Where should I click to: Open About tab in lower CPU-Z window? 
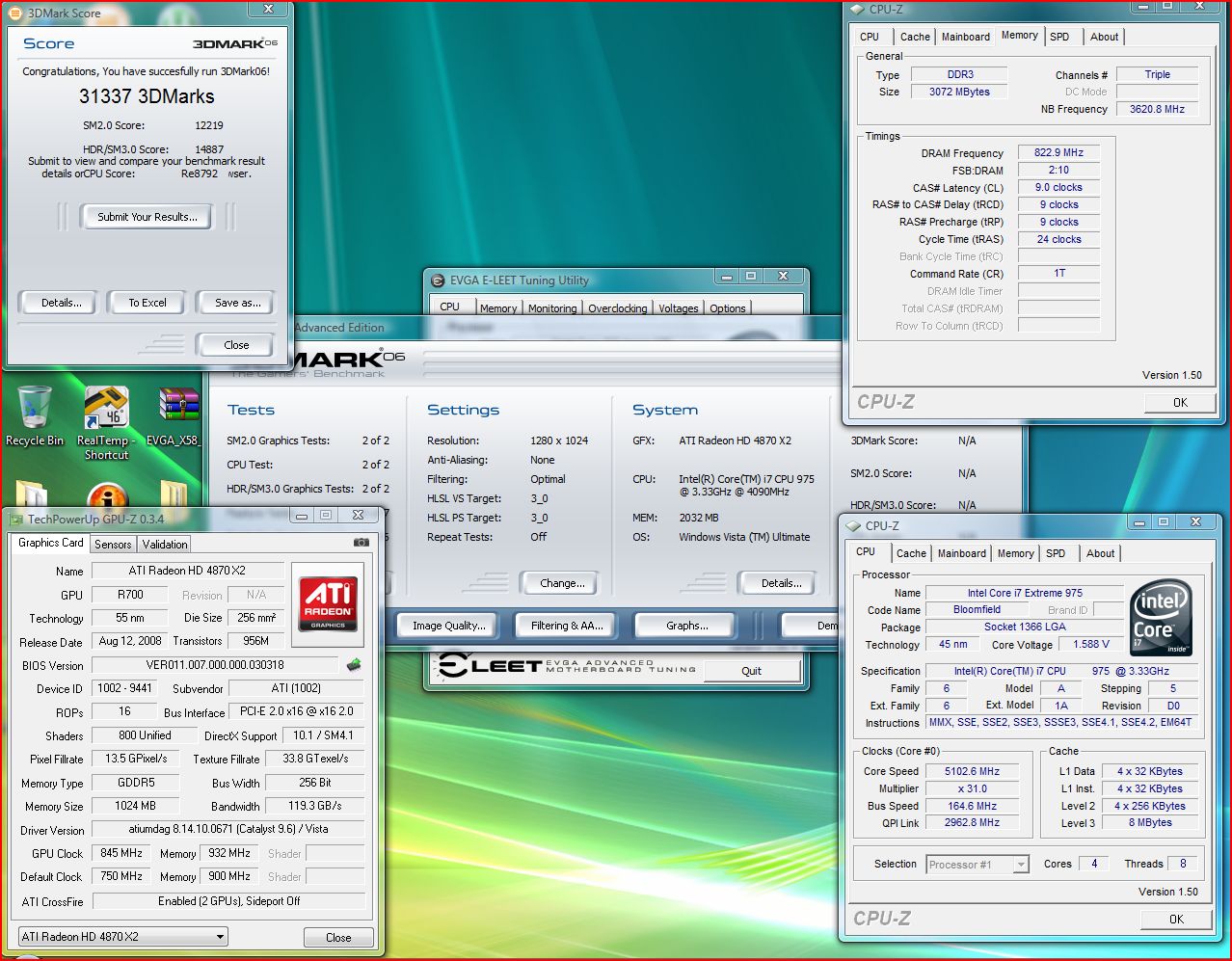click(x=1100, y=553)
